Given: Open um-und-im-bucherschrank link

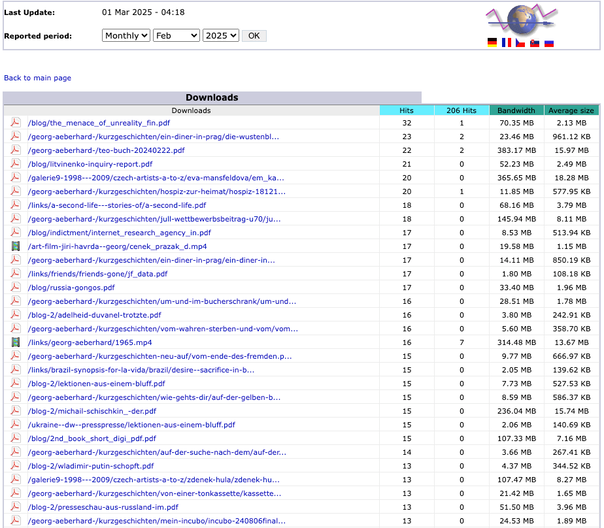Looking at the screenshot, I should (162, 302).
